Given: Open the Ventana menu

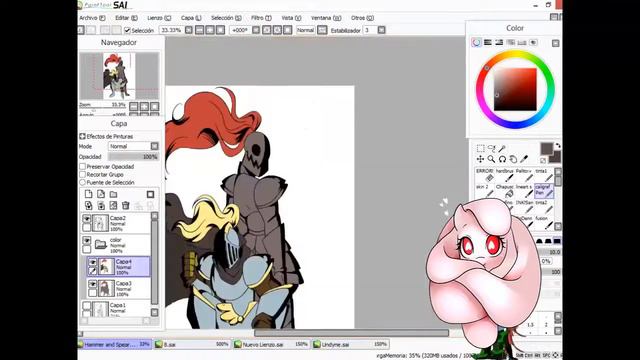Looking at the screenshot, I should [x=326, y=18].
